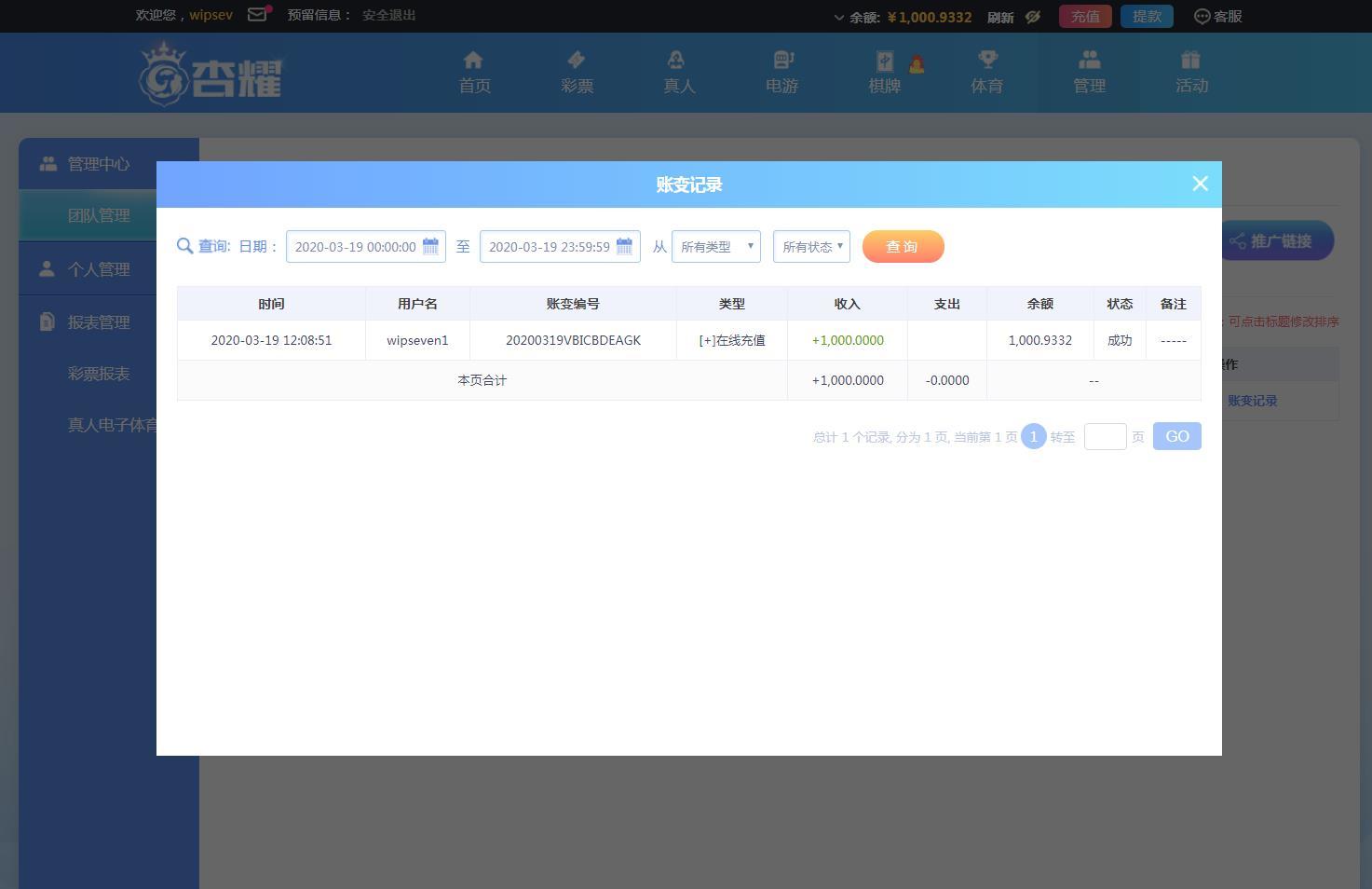Select 报表管理 in the sidebar

98,322
